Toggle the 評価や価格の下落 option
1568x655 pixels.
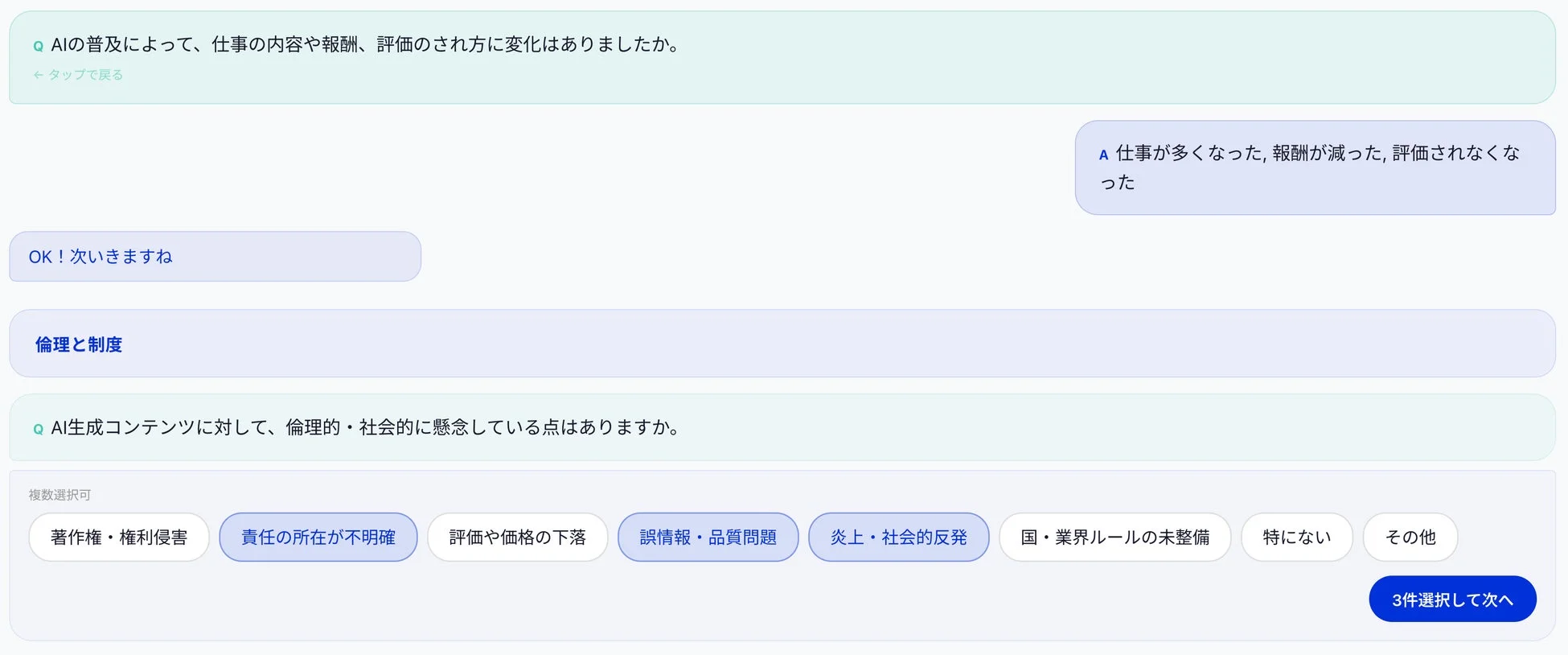517,537
